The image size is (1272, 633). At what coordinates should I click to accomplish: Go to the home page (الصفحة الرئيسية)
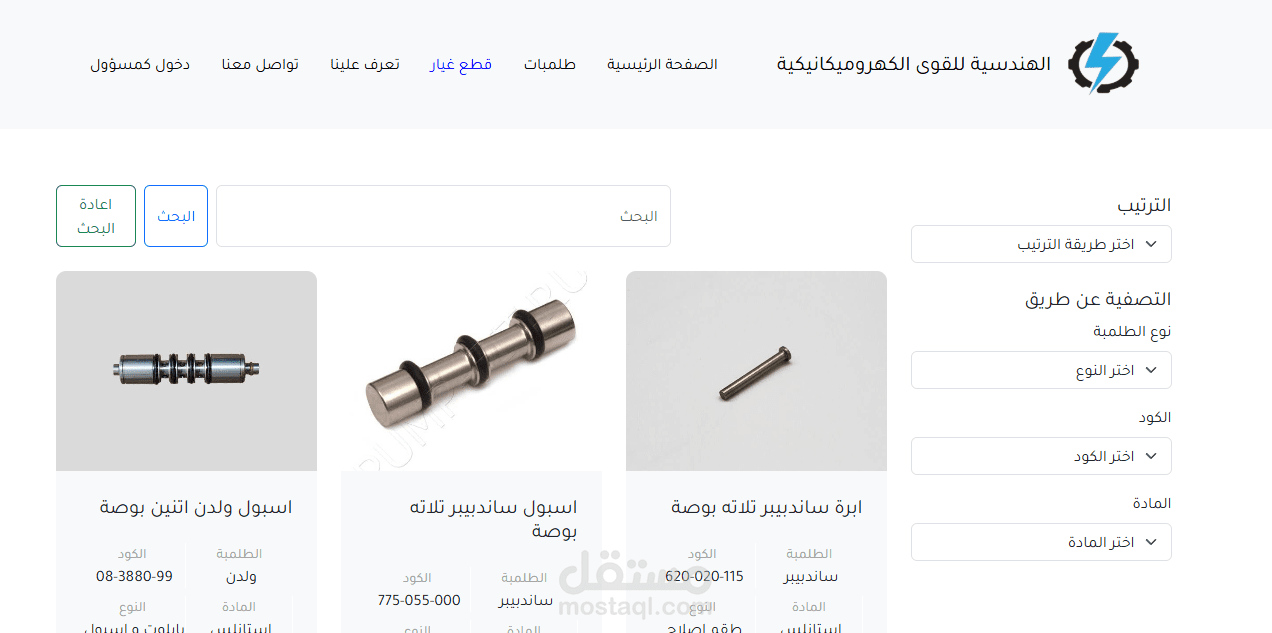pos(662,64)
